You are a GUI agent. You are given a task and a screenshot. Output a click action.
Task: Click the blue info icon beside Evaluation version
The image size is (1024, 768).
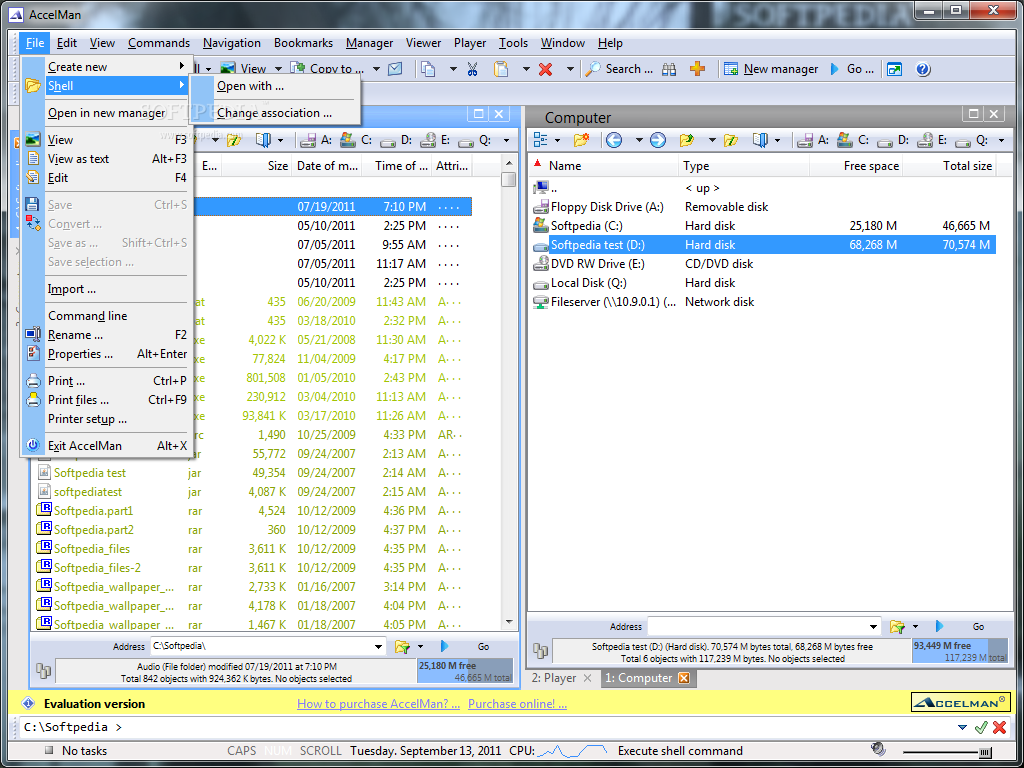pyautogui.click(x=28, y=703)
